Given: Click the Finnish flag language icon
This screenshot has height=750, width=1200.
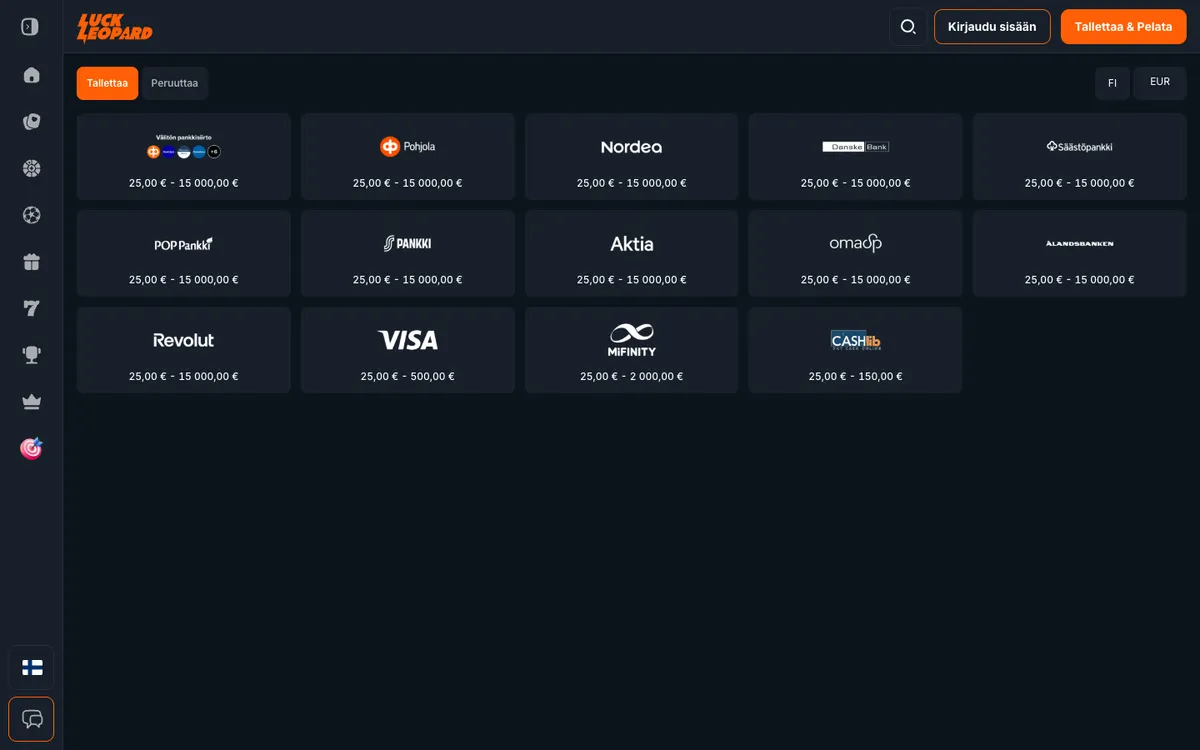Looking at the screenshot, I should (x=31, y=668).
